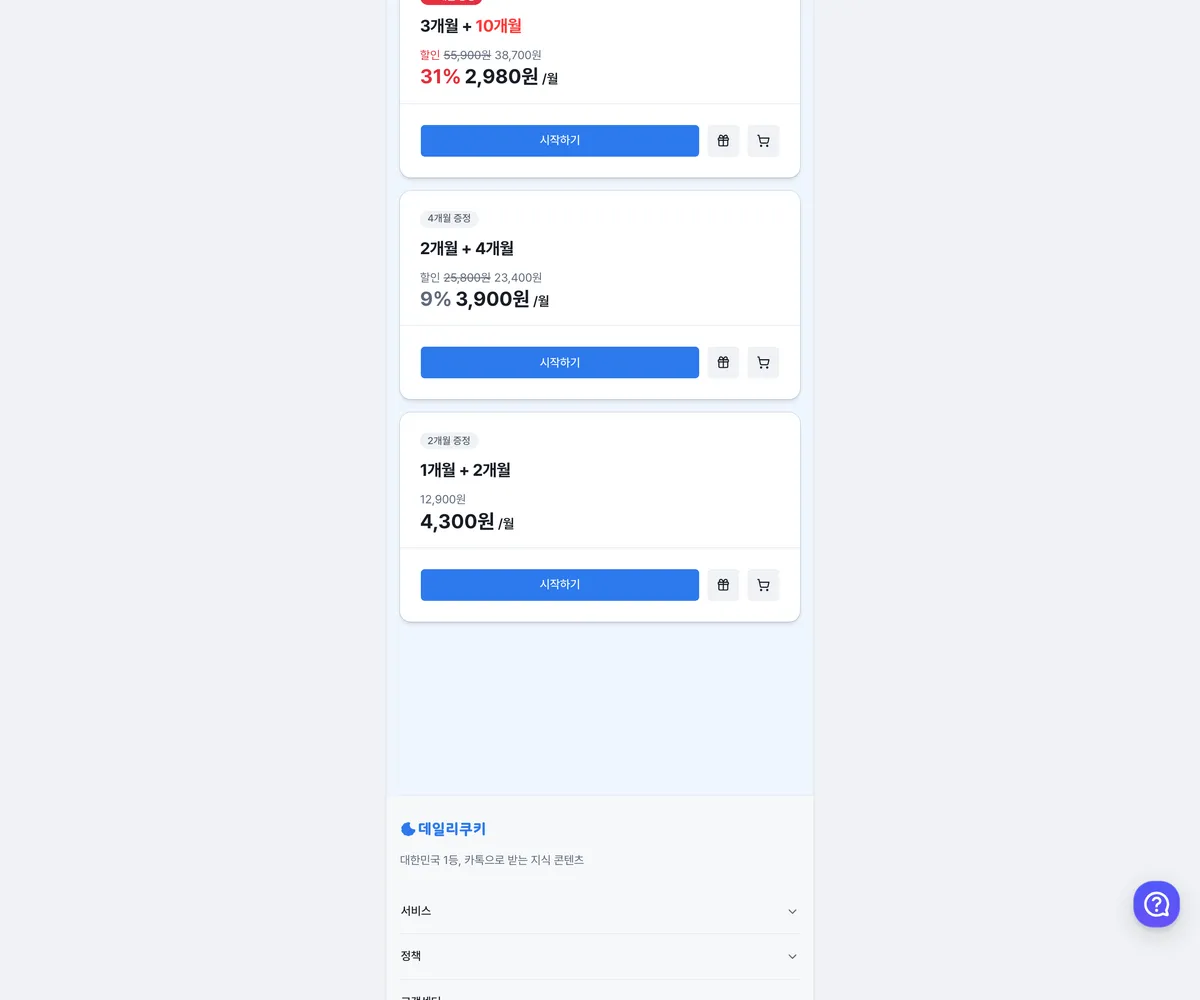Start the 2개월 + 4개월 plan with 시작하기
1200x1000 pixels.
560,363
